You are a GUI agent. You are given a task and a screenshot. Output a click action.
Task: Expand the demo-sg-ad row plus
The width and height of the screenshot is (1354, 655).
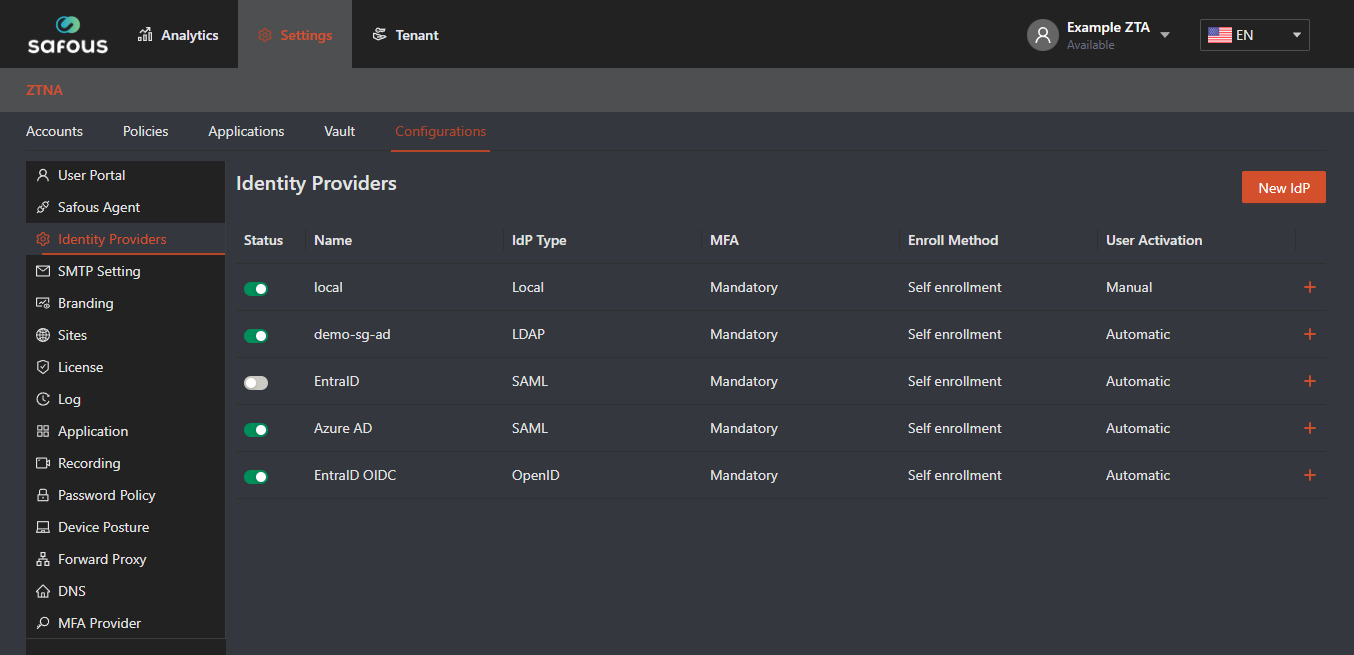point(1310,334)
